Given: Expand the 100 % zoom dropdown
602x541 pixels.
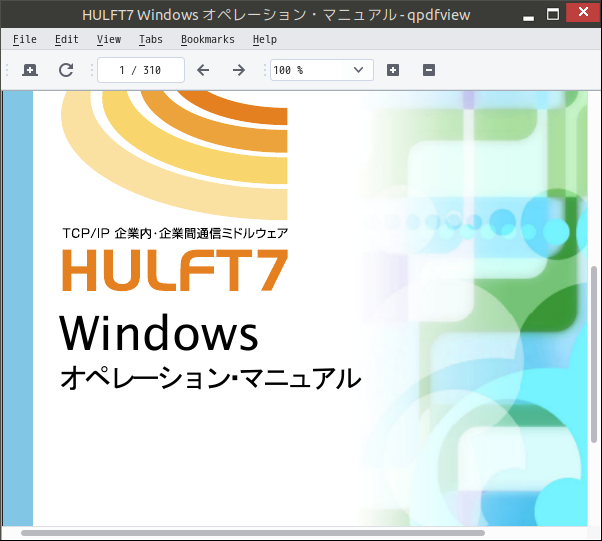Looking at the screenshot, I should 358,70.
